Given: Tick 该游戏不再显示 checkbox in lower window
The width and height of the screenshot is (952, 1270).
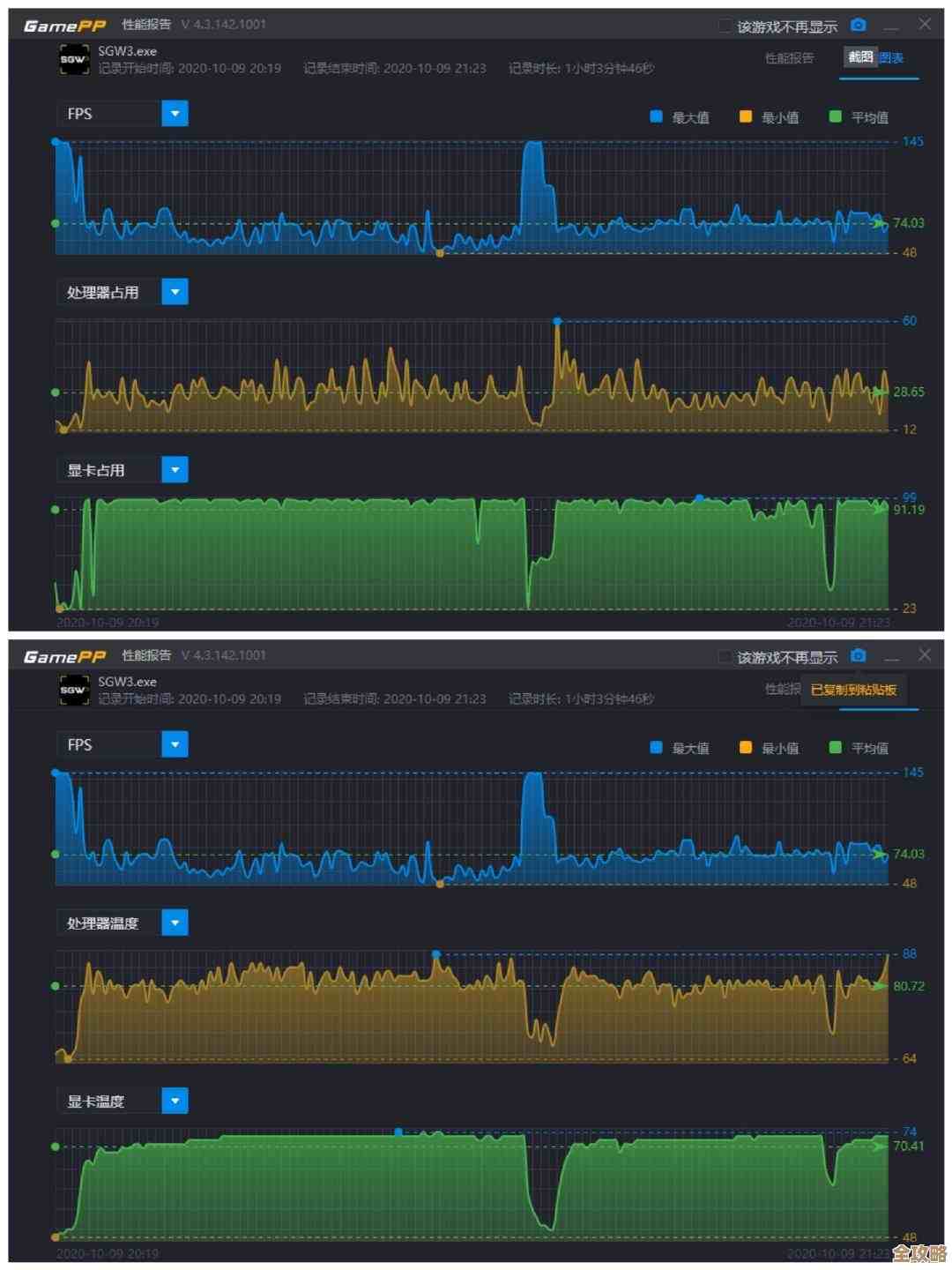Looking at the screenshot, I should pyautogui.click(x=725, y=657).
